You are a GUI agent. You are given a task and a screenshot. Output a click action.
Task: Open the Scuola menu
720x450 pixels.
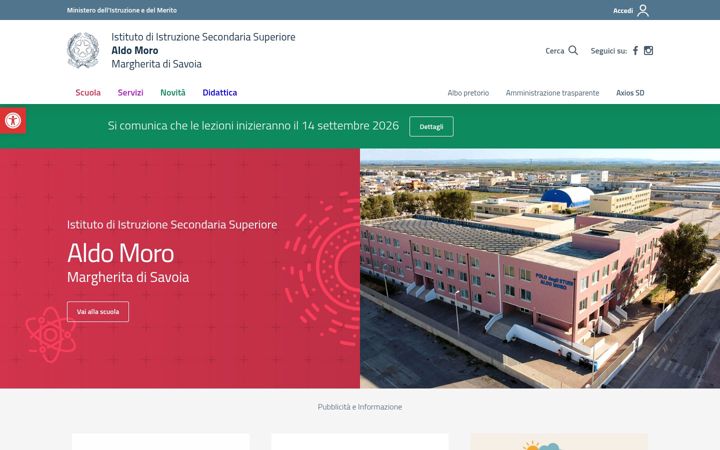coord(88,92)
